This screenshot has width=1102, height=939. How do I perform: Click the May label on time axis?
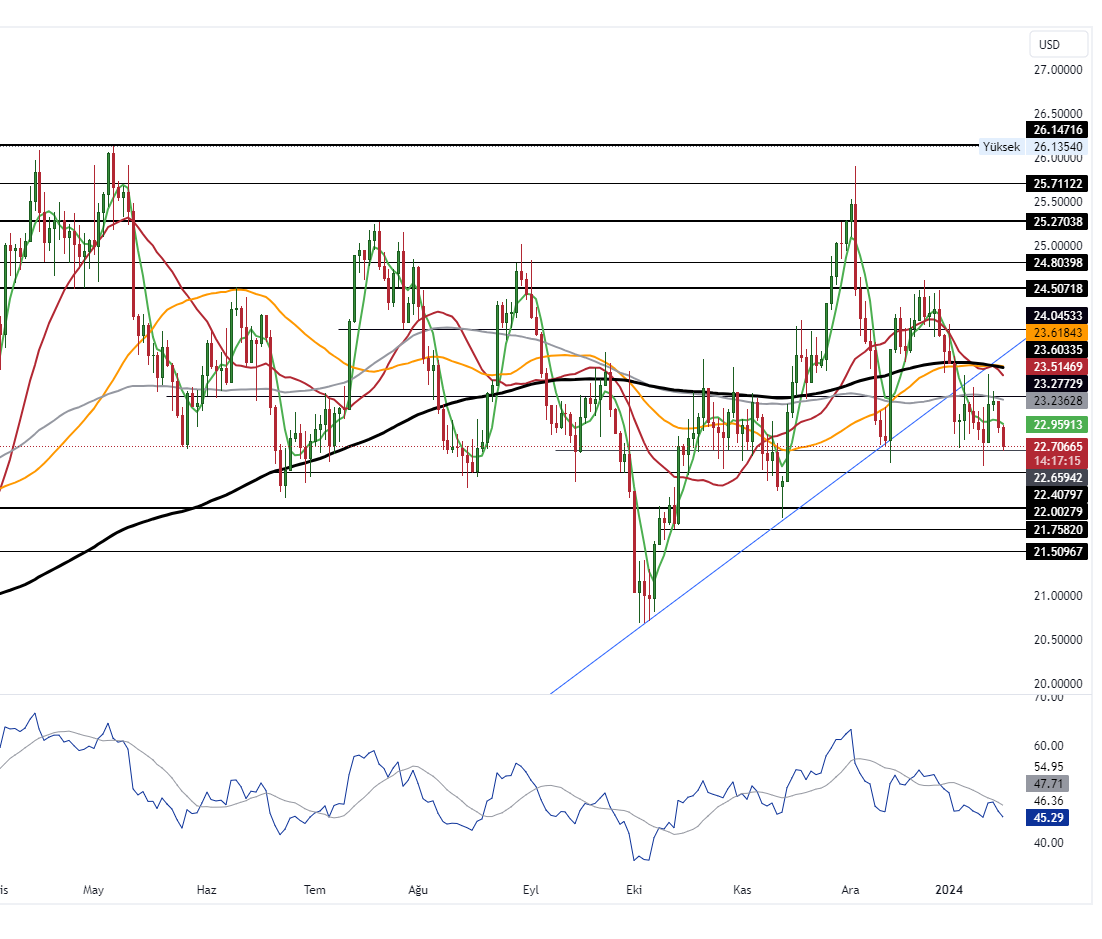(94, 890)
